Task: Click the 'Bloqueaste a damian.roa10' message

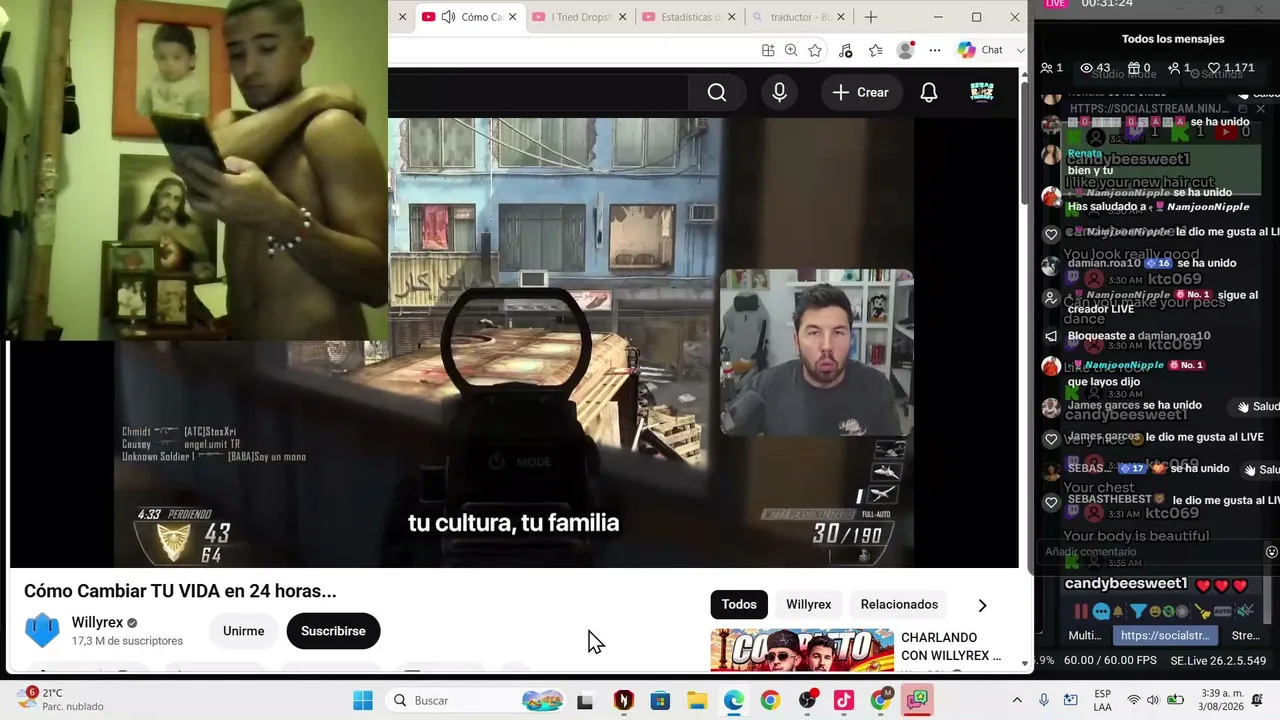Action: click(1139, 336)
